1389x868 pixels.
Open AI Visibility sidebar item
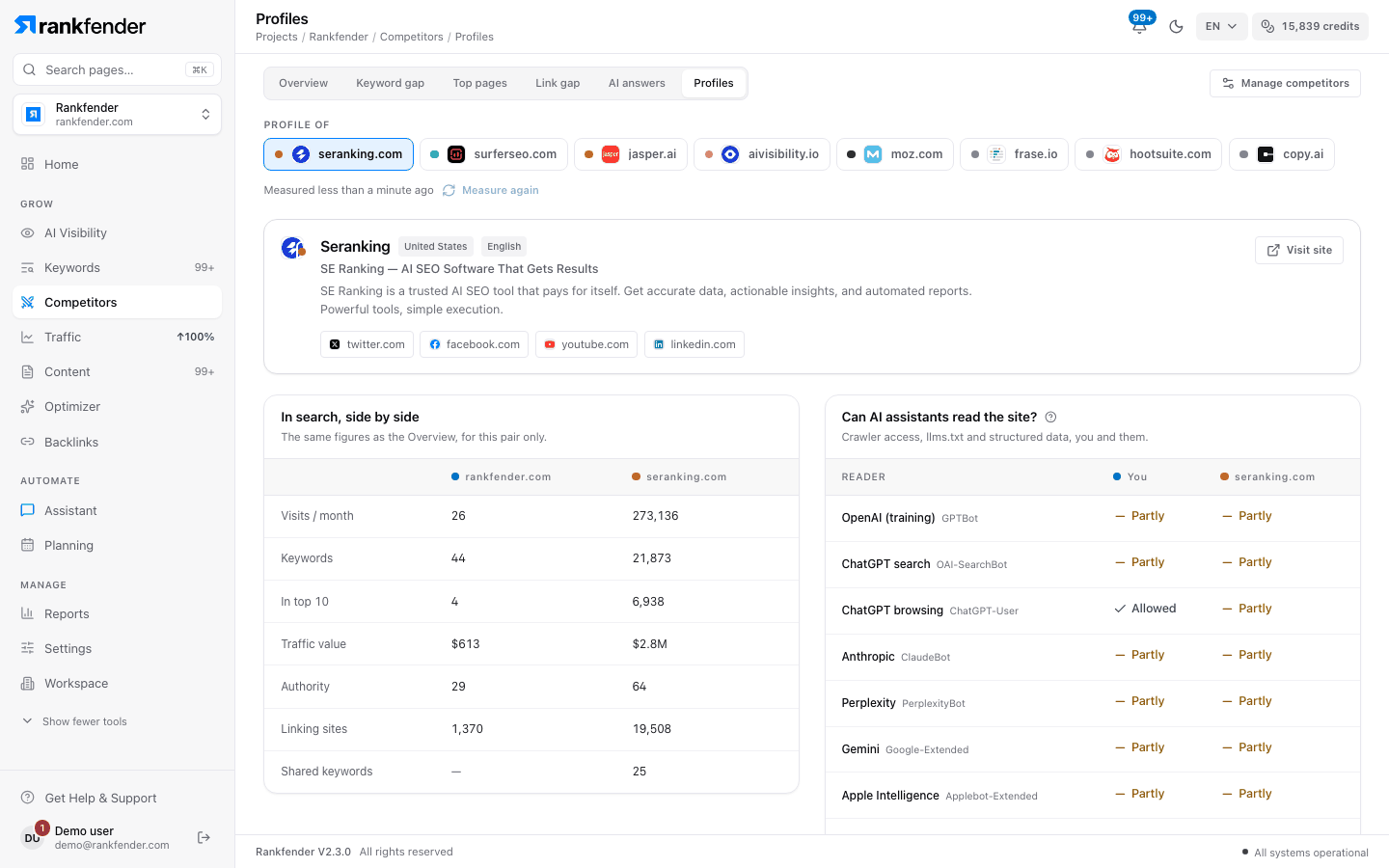tap(118, 232)
